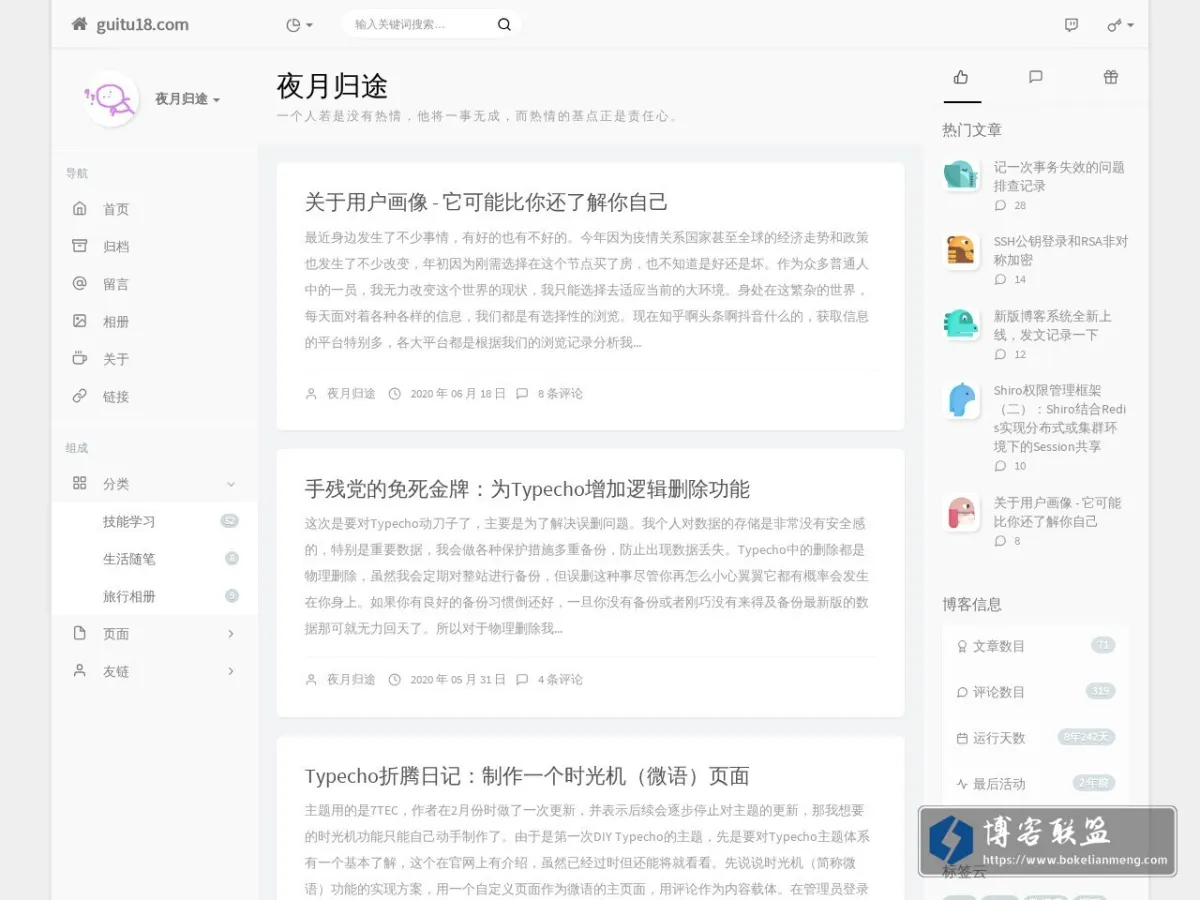This screenshot has height=900, width=1200.
Task: Click the 4 条评论 comments link
Action: 560,680
